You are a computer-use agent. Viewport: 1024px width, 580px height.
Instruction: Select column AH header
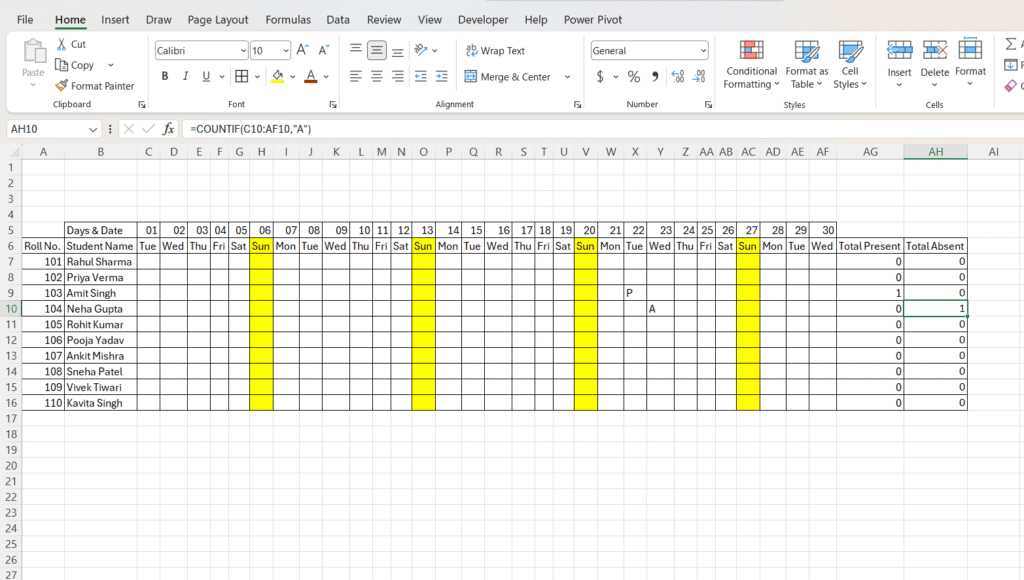point(935,152)
